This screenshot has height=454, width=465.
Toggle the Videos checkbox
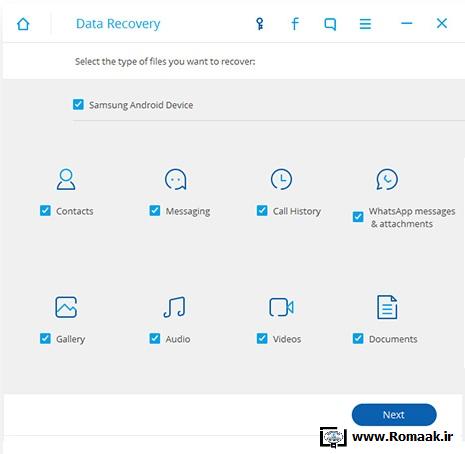click(x=262, y=339)
